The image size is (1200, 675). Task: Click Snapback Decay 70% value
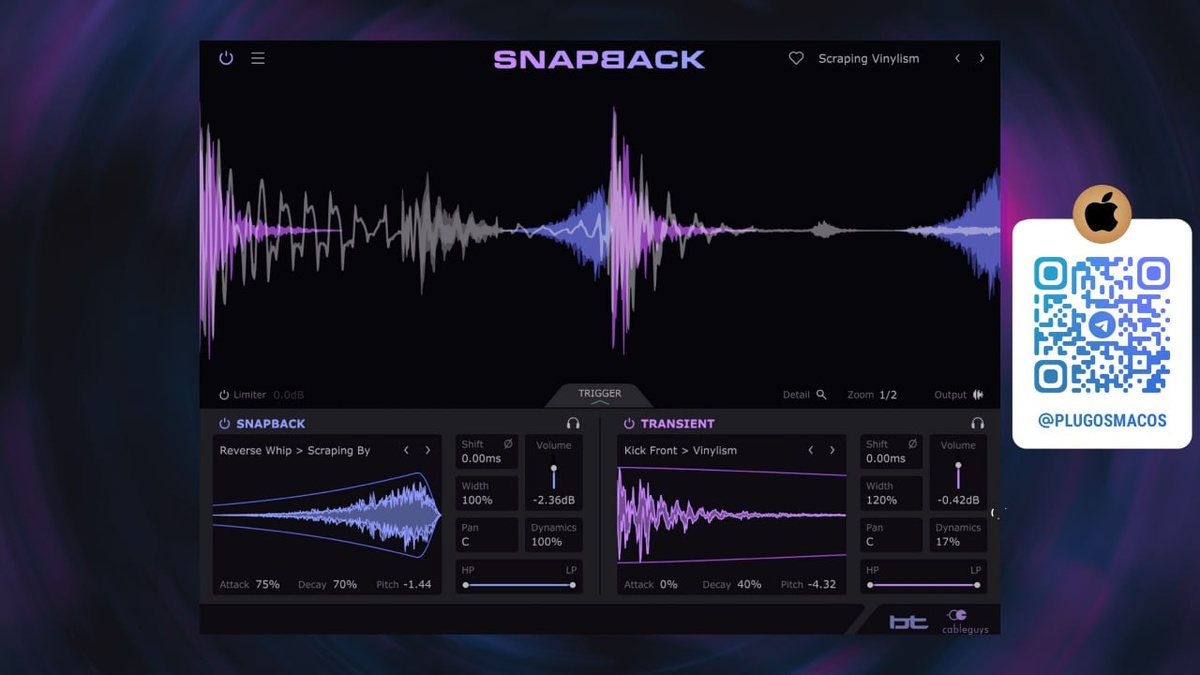click(344, 585)
